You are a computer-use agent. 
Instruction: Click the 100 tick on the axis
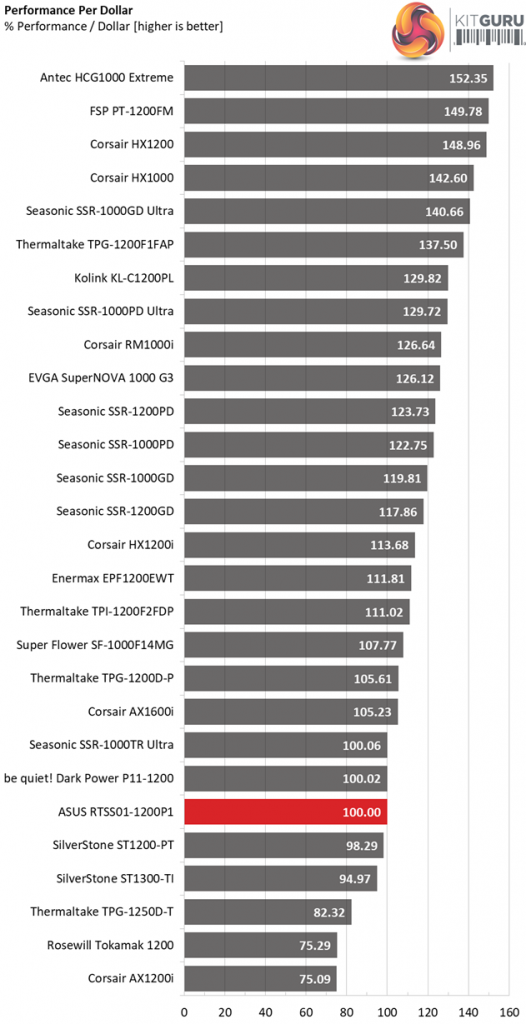coord(387,1011)
